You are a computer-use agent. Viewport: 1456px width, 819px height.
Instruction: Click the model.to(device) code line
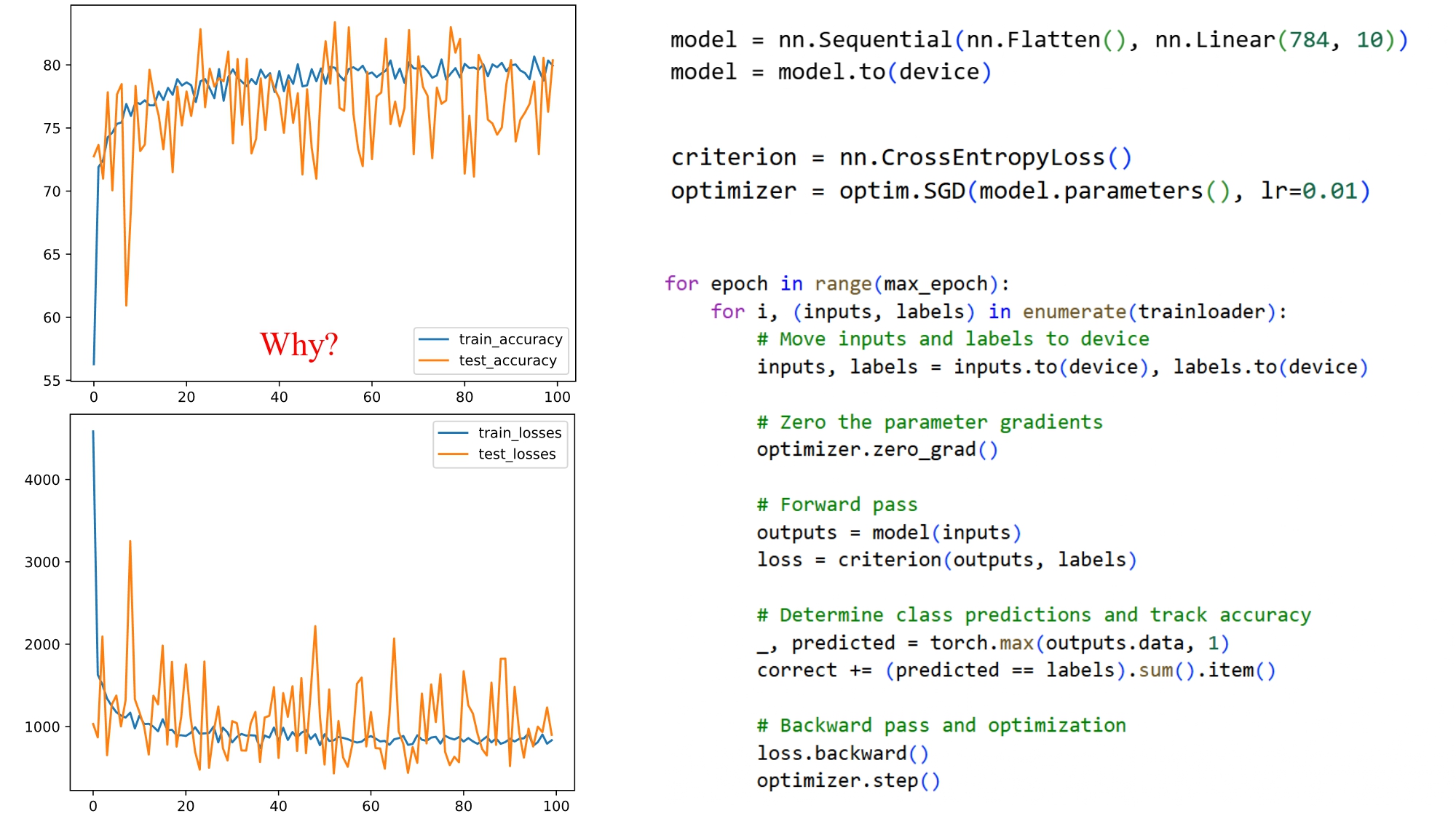tap(830, 72)
